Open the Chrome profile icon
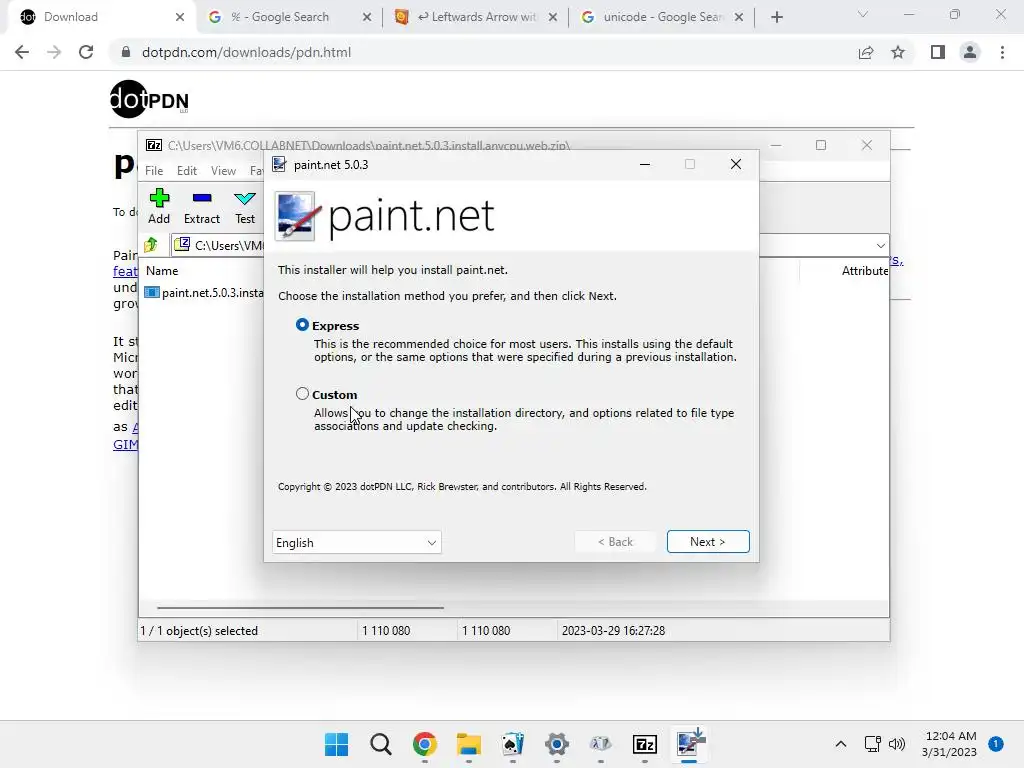Image resolution: width=1024 pixels, height=768 pixels. tap(970, 52)
